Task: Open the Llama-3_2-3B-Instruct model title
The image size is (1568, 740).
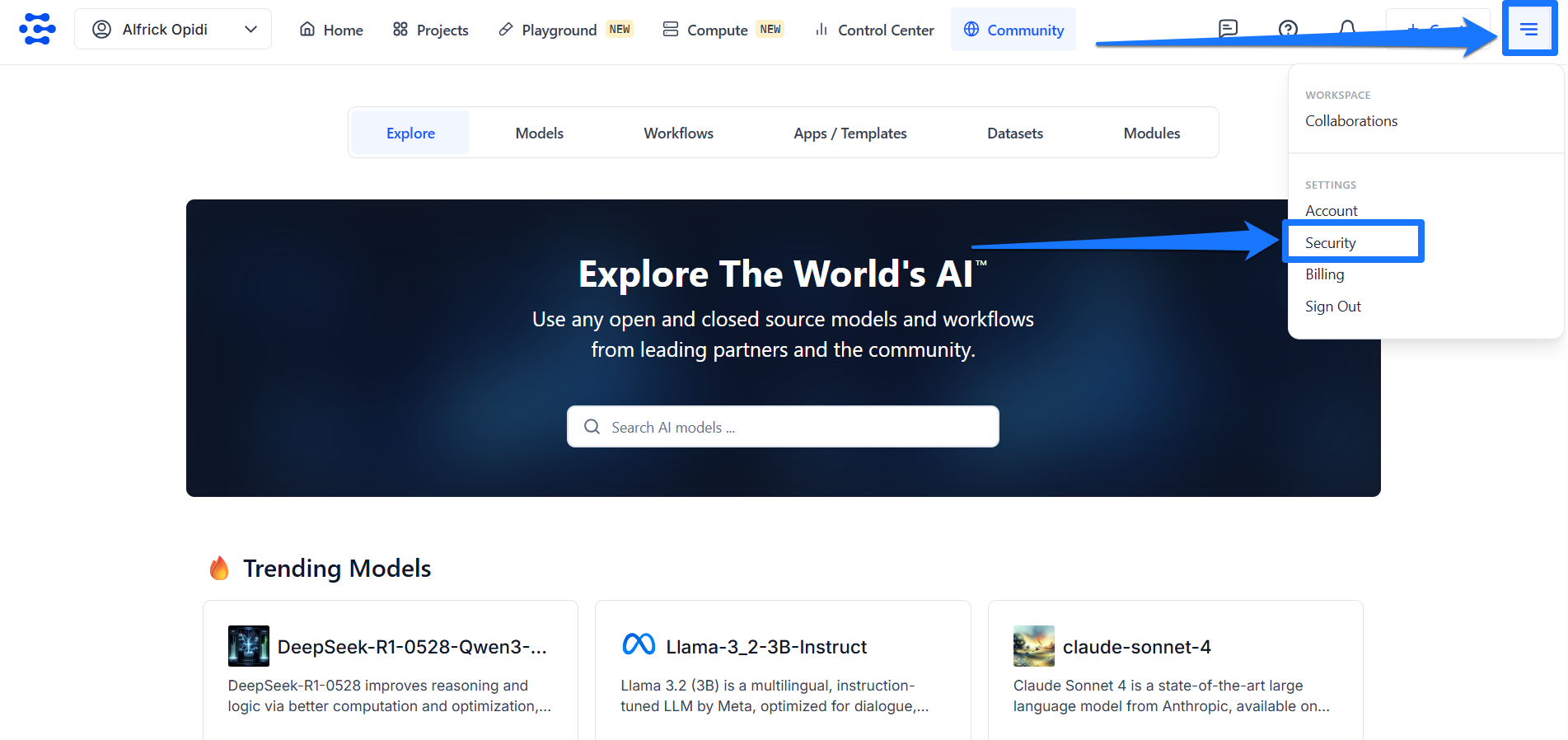Action: pyautogui.click(x=766, y=647)
